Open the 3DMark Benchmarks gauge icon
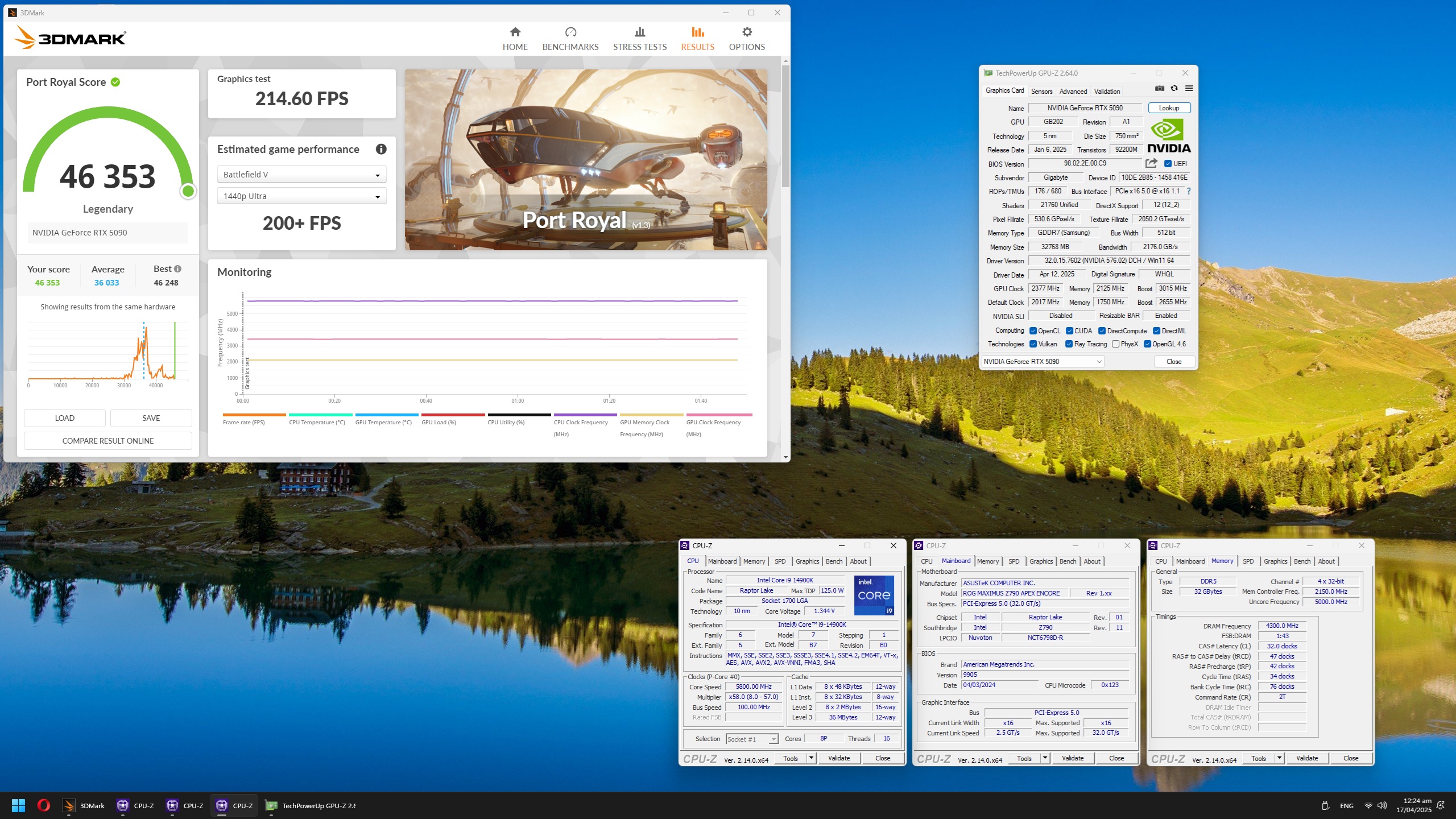This screenshot has width=1456, height=819. pyautogui.click(x=570, y=32)
